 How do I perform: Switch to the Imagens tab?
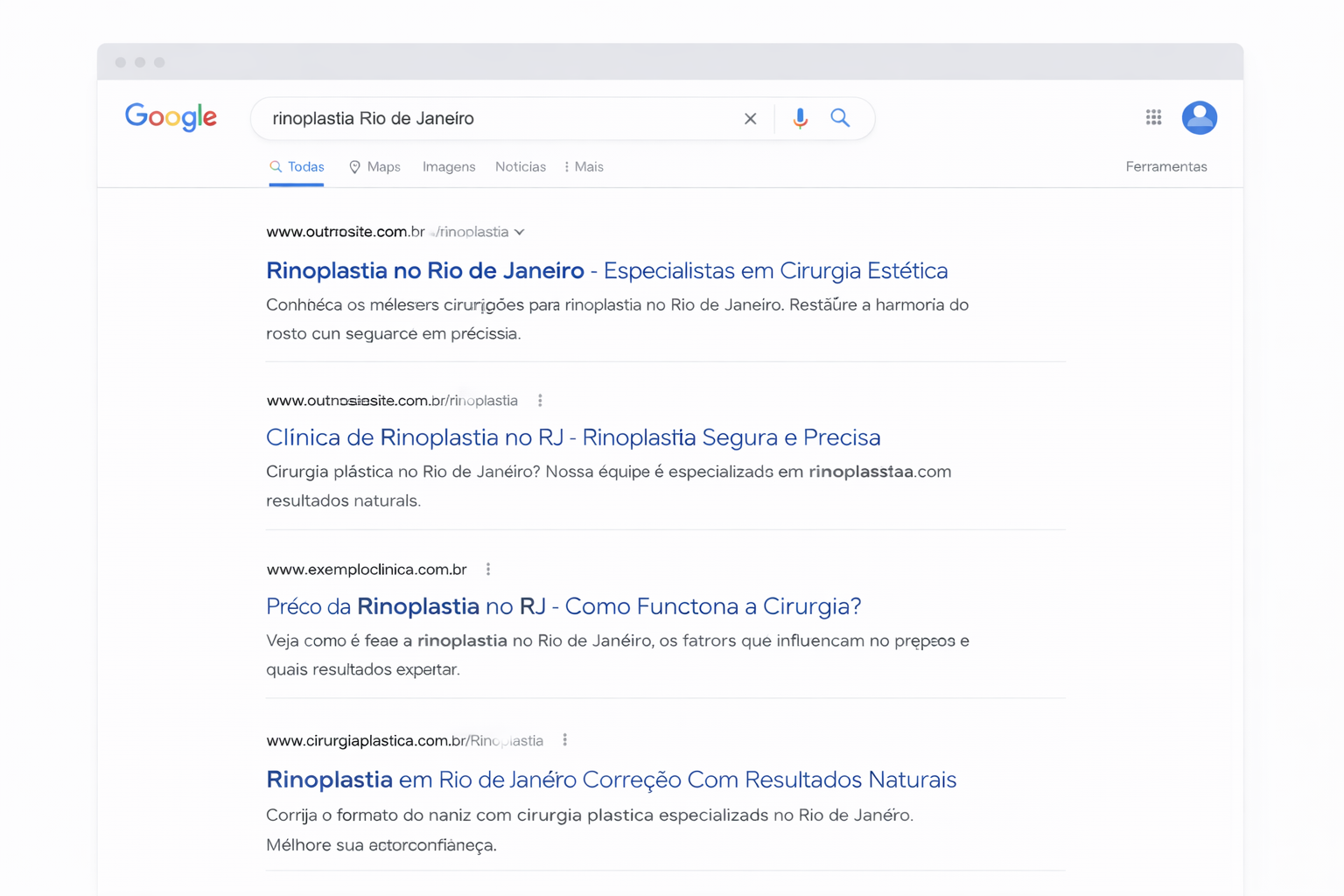coord(449,166)
